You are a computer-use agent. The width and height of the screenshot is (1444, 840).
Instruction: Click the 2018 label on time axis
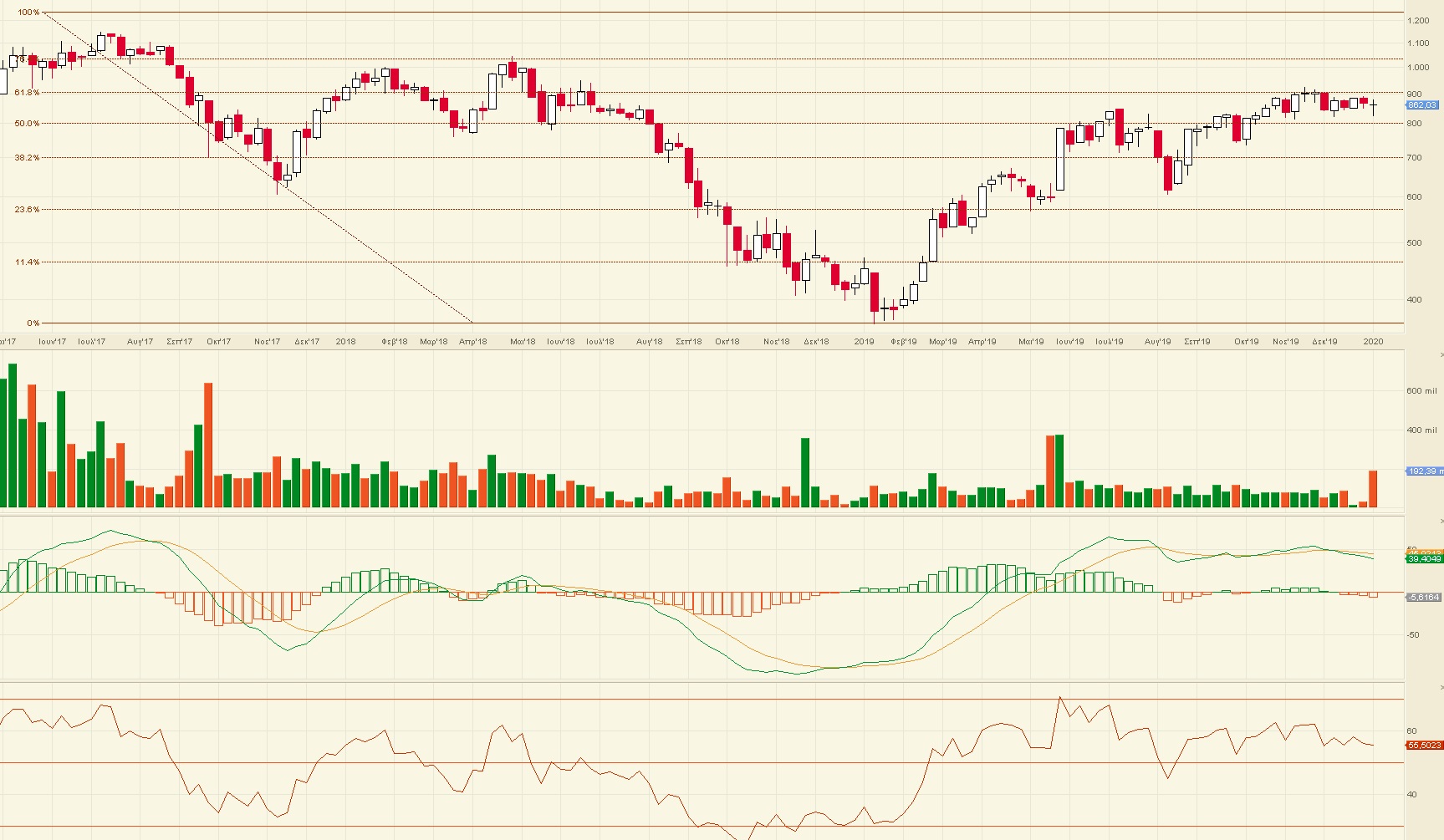pyautogui.click(x=345, y=342)
